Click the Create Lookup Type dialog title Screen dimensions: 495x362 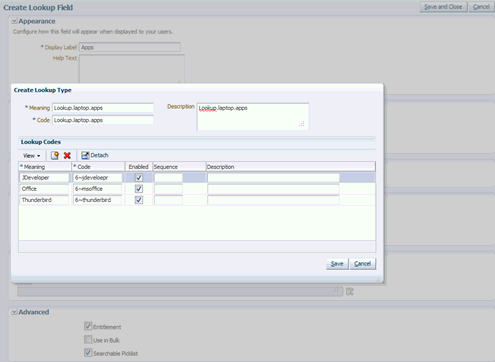(x=43, y=90)
